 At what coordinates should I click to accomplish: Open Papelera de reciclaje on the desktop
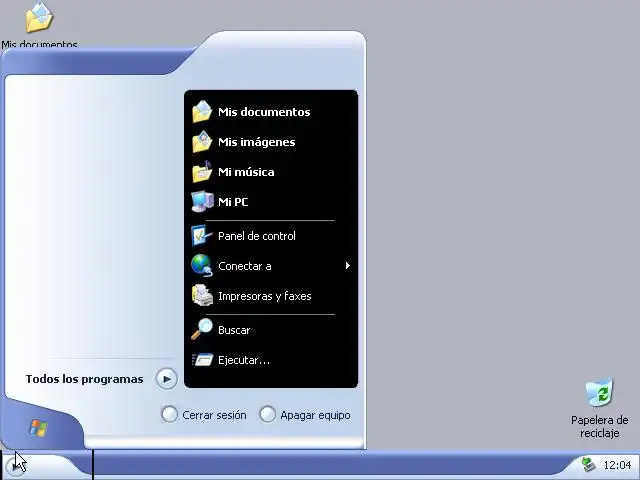tap(599, 392)
